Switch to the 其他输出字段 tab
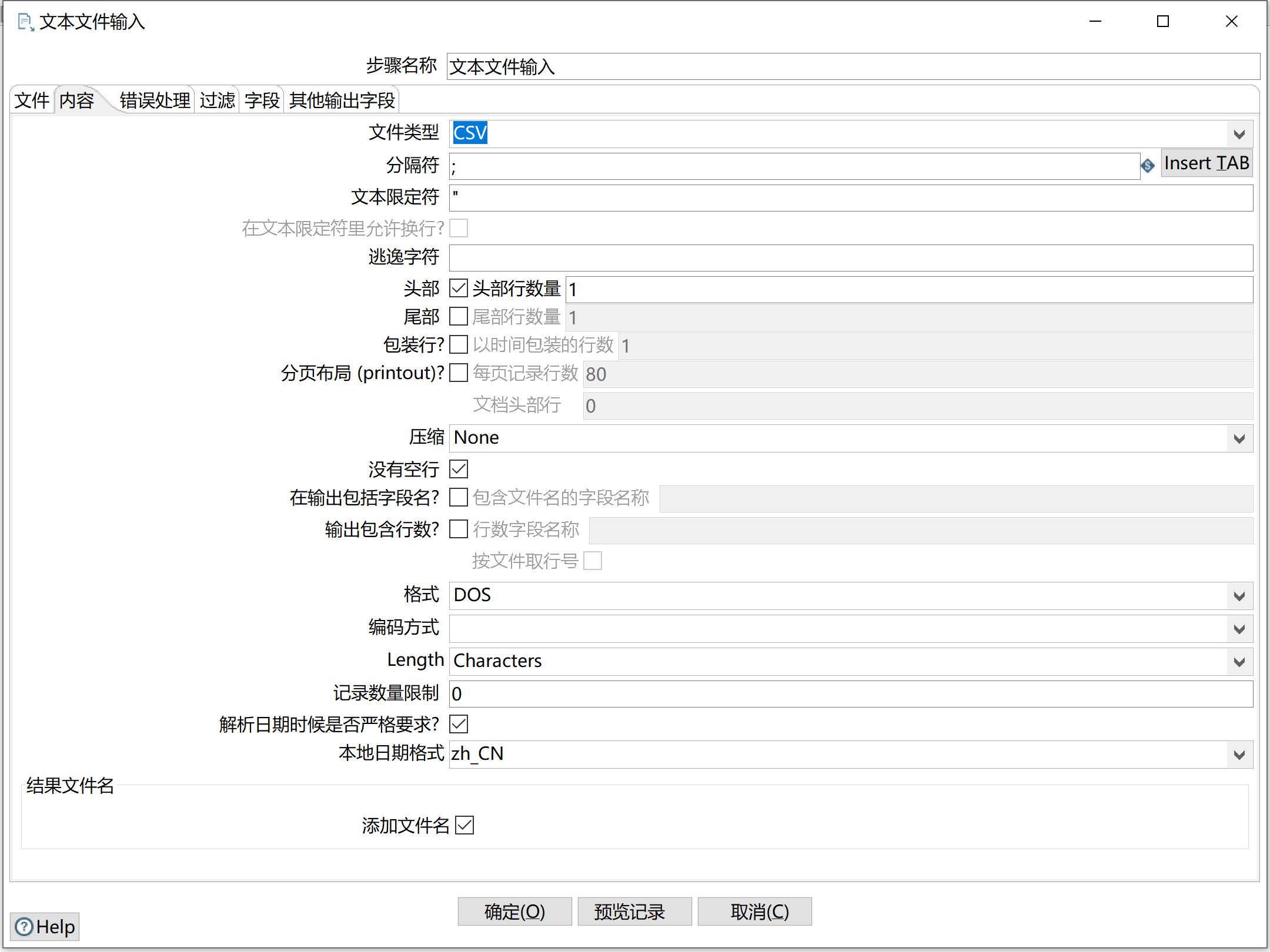The image size is (1270, 952). (342, 100)
